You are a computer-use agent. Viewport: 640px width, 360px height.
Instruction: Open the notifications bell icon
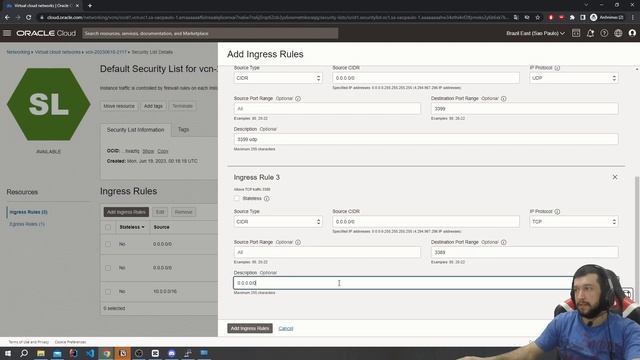click(x=590, y=33)
